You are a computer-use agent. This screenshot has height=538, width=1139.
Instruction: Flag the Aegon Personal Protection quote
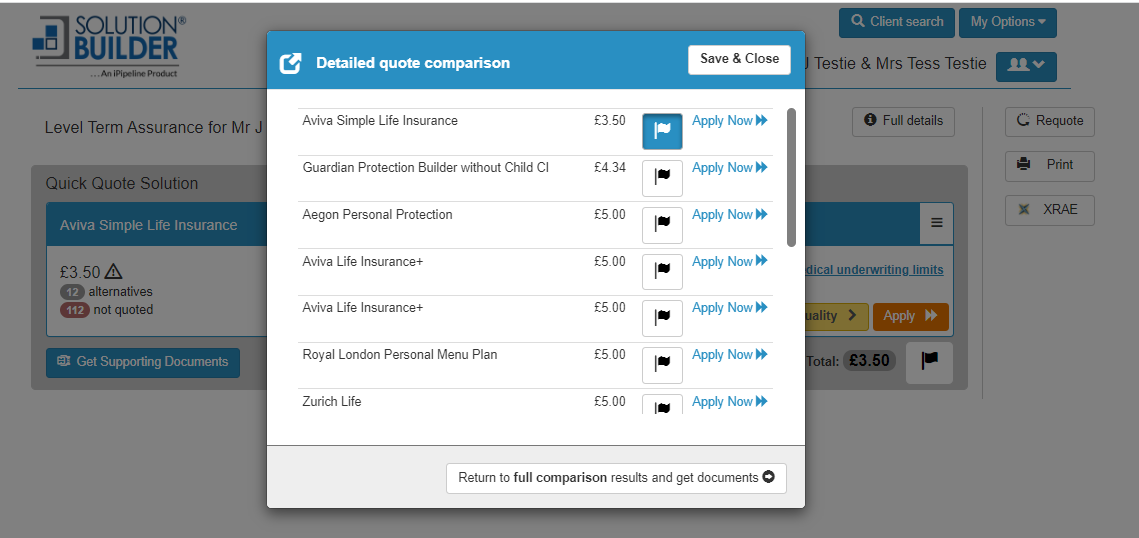[x=662, y=225]
